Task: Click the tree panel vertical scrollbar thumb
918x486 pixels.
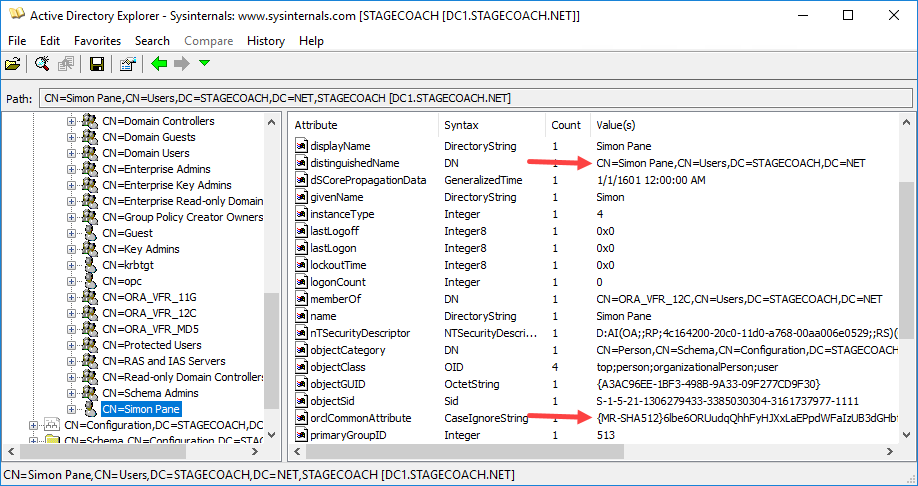Action: click(x=272, y=350)
